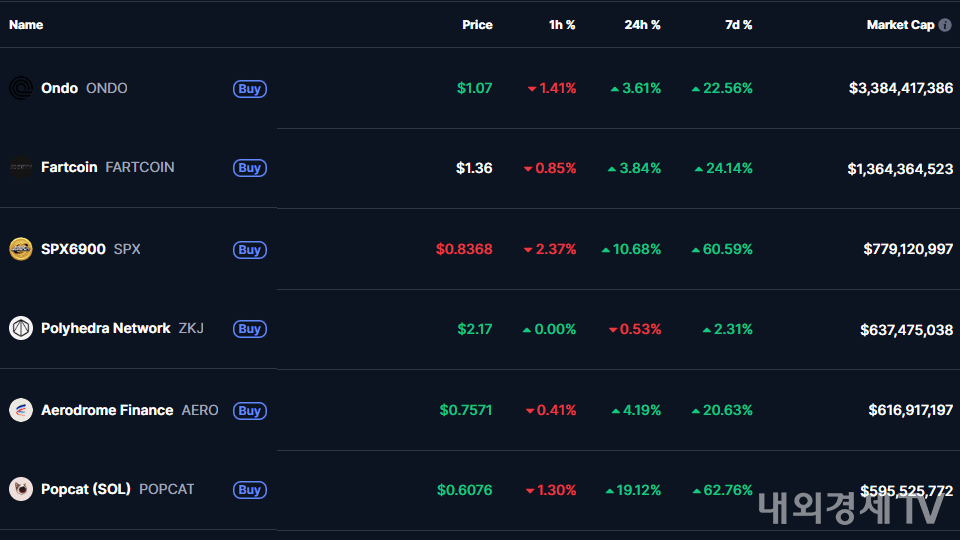Click the Popcat (SOL) logo icon

(x=21, y=489)
